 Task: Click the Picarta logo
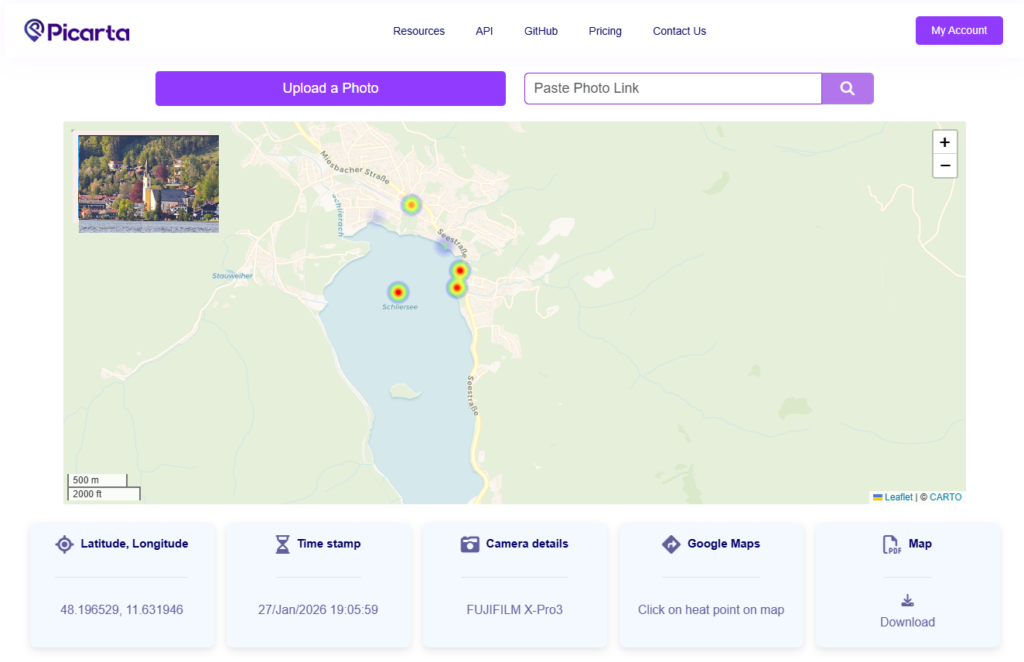click(x=77, y=31)
